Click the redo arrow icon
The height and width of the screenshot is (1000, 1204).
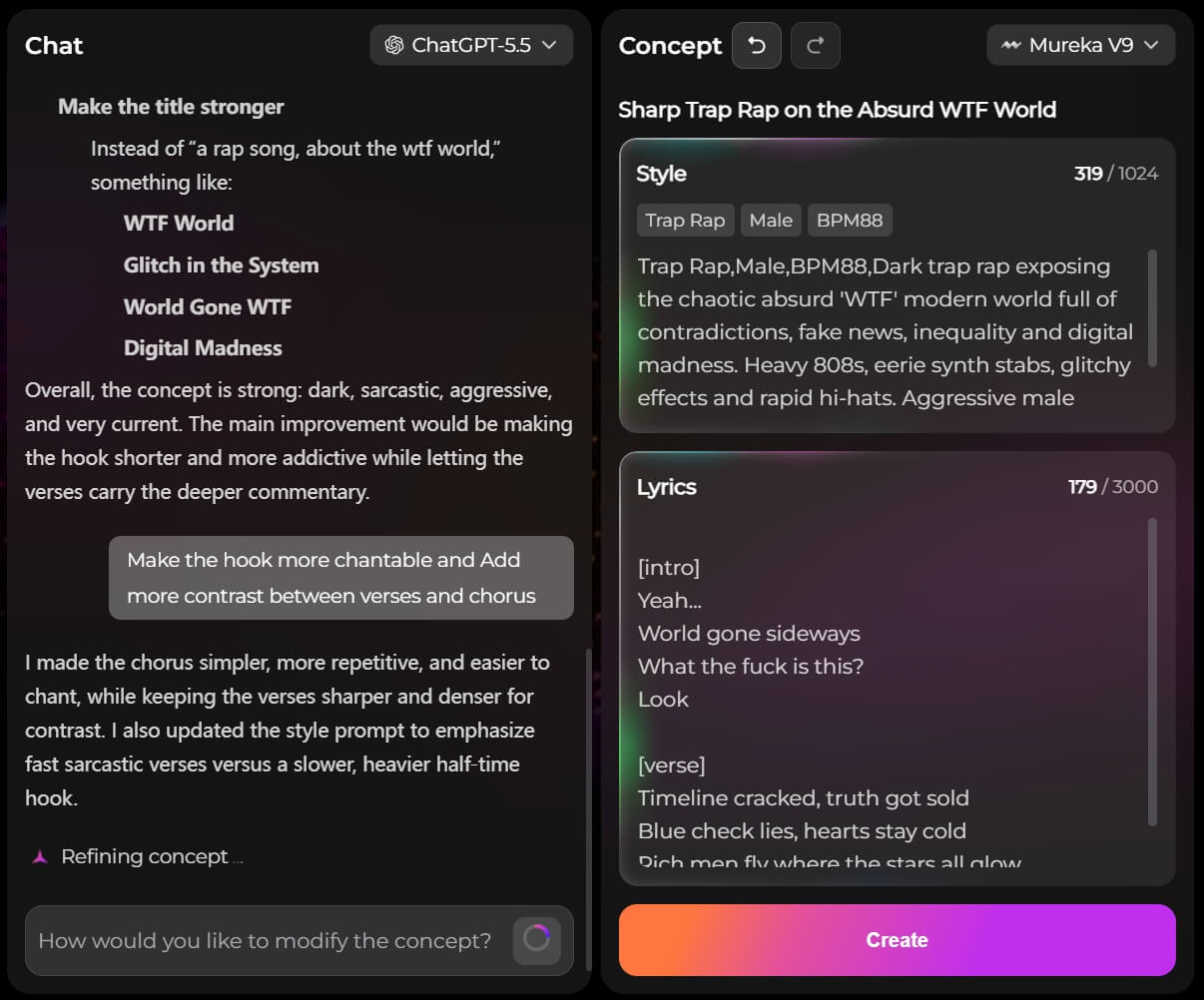pyautogui.click(x=816, y=46)
